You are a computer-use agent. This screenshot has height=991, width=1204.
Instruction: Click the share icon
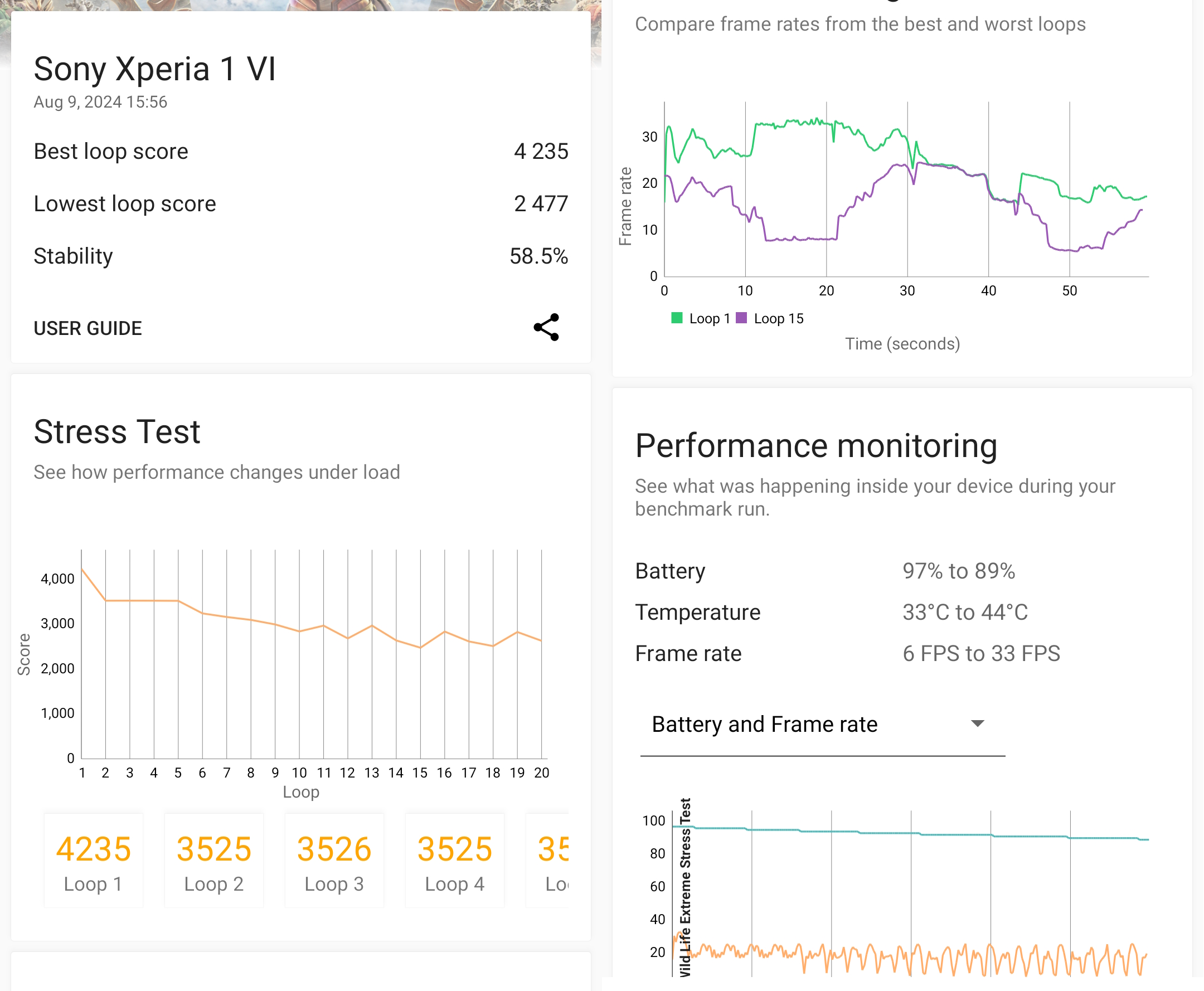click(x=546, y=328)
